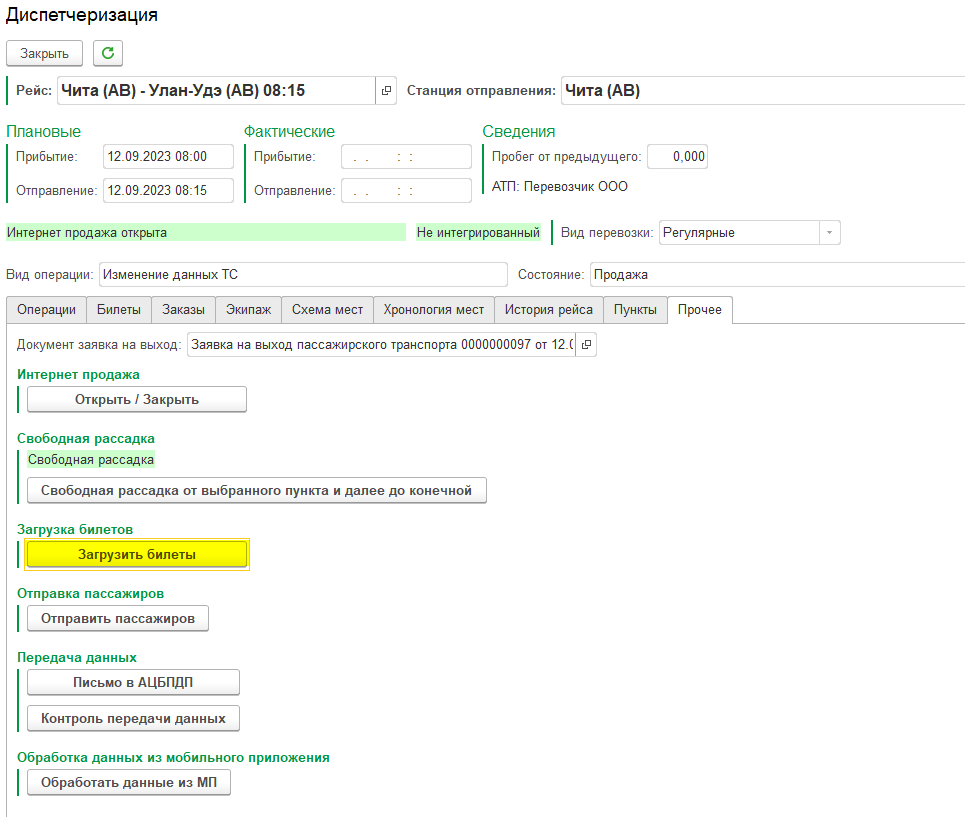965x817 pixels.
Task: Click the Открыть / Закрыть internet sale button
Action: tap(137, 399)
